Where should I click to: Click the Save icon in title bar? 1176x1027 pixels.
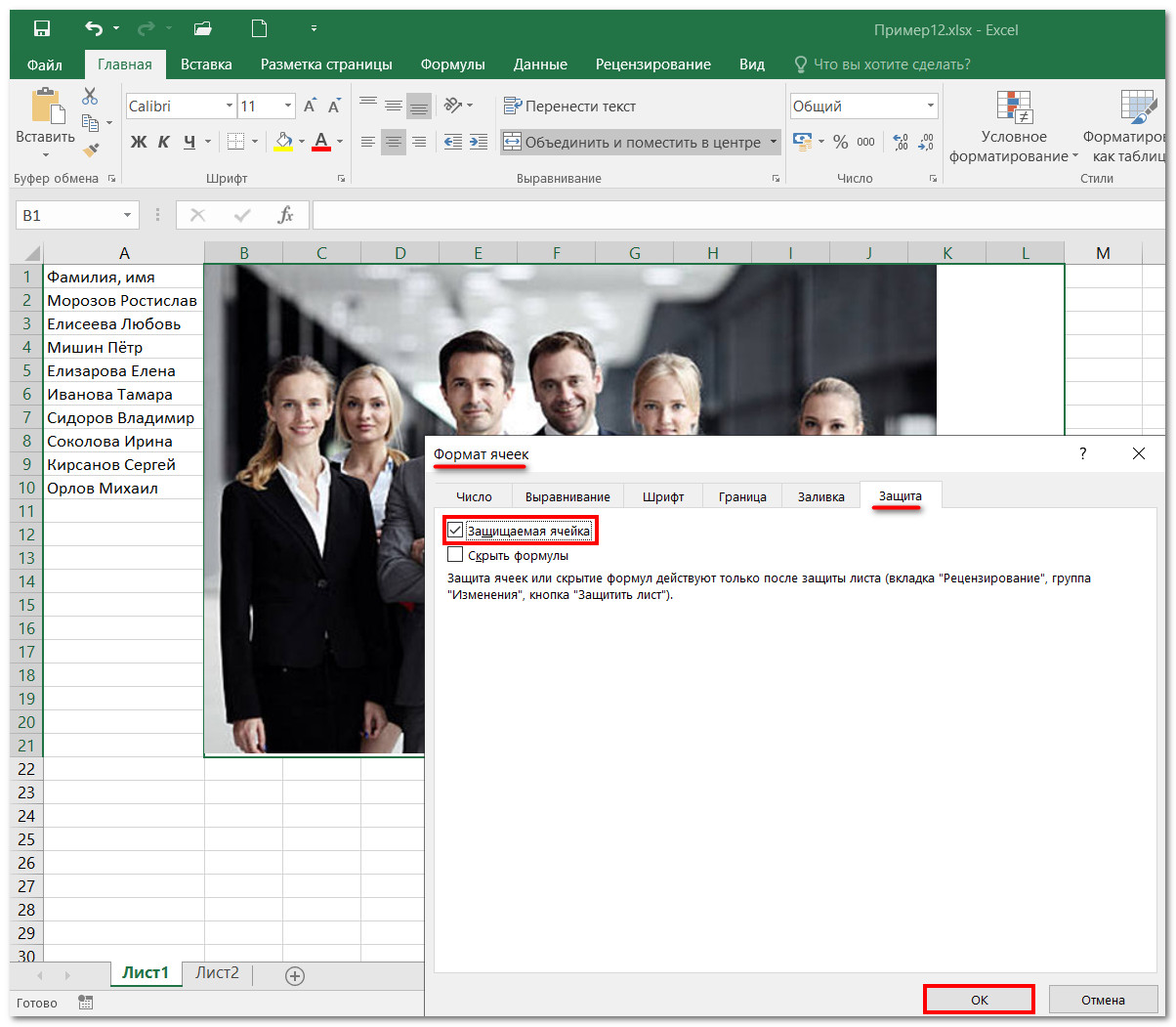[41, 29]
